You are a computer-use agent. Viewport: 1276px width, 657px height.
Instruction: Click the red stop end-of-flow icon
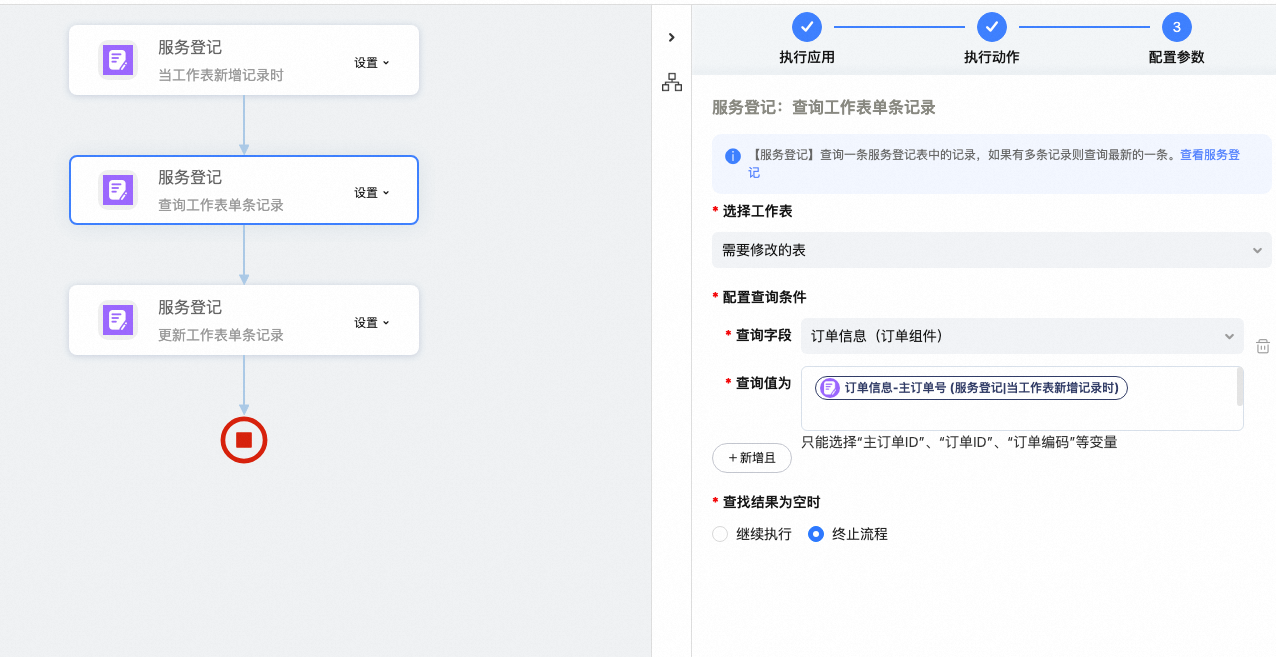point(244,440)
